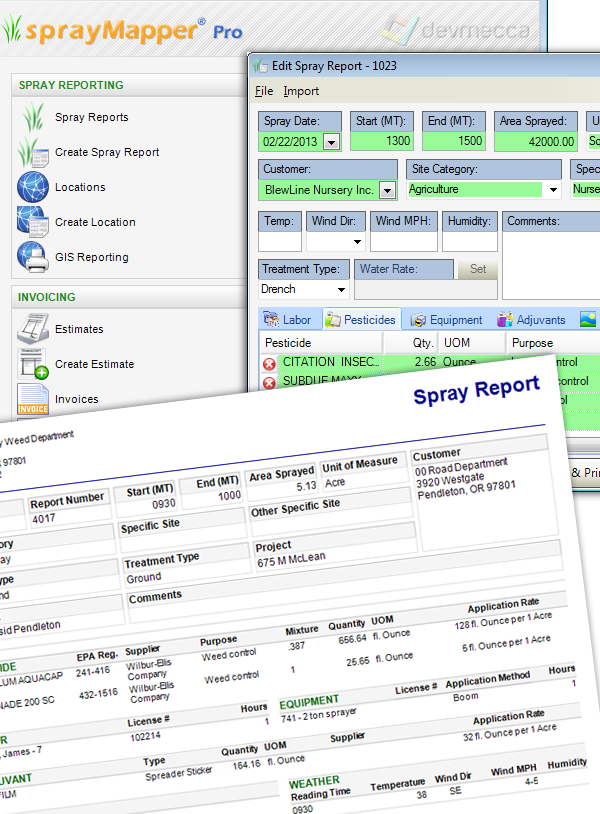Viewport: 600px width, 814px height.
Task: Click the Purpose column header
Action: coord(553,343)
